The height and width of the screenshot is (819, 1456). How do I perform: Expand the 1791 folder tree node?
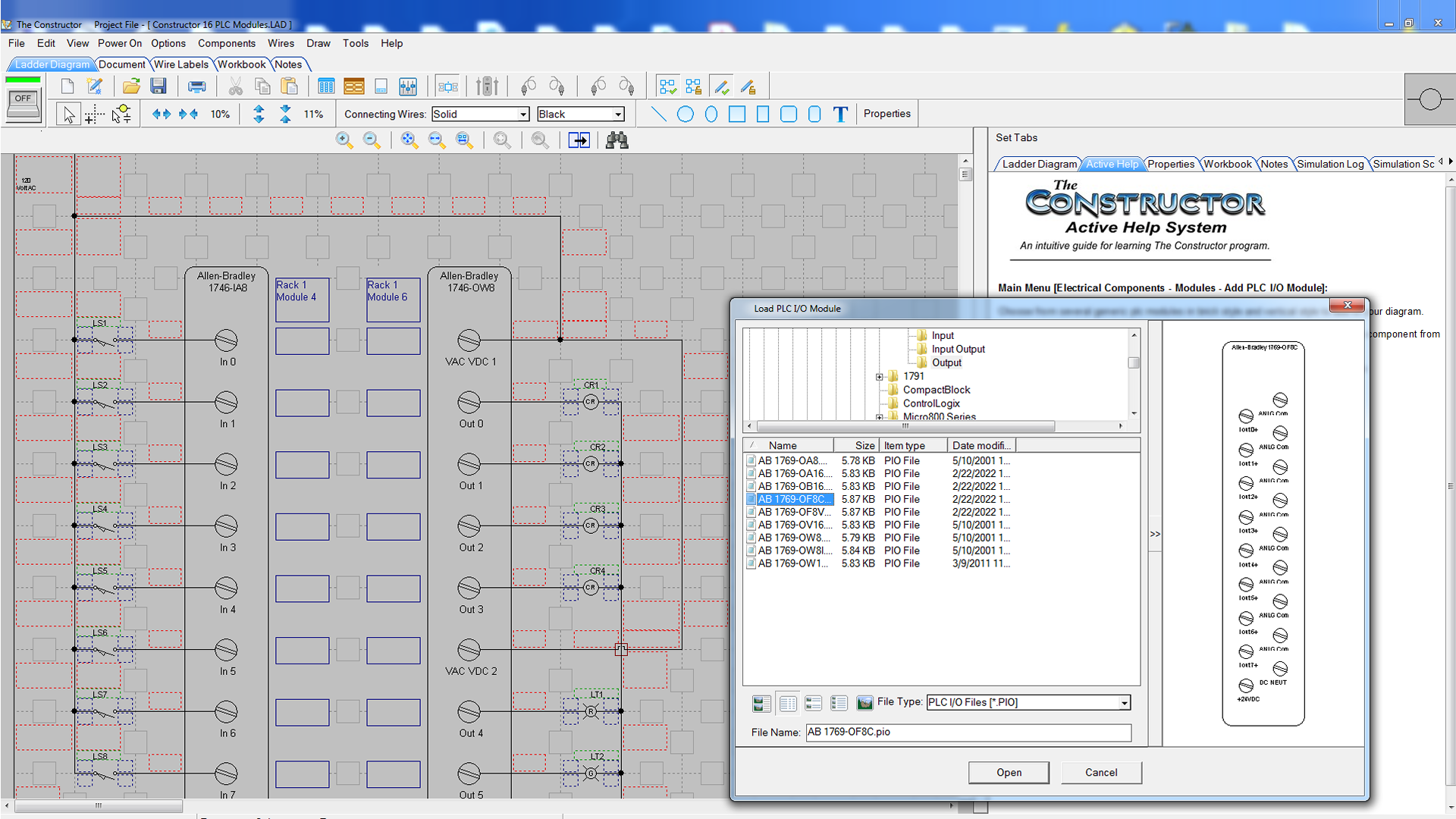(879, 377)
